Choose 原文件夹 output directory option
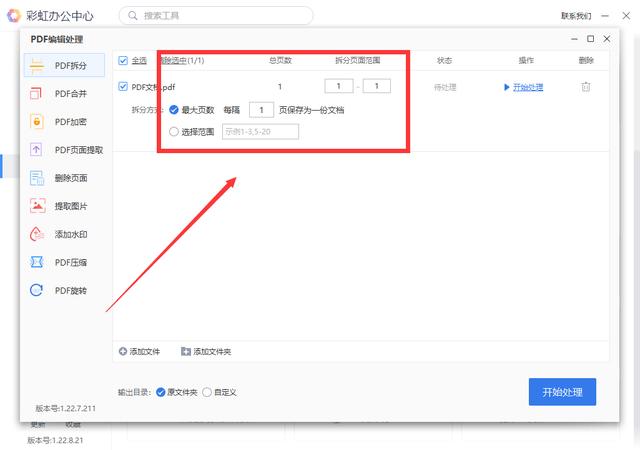 pos(160,392)
